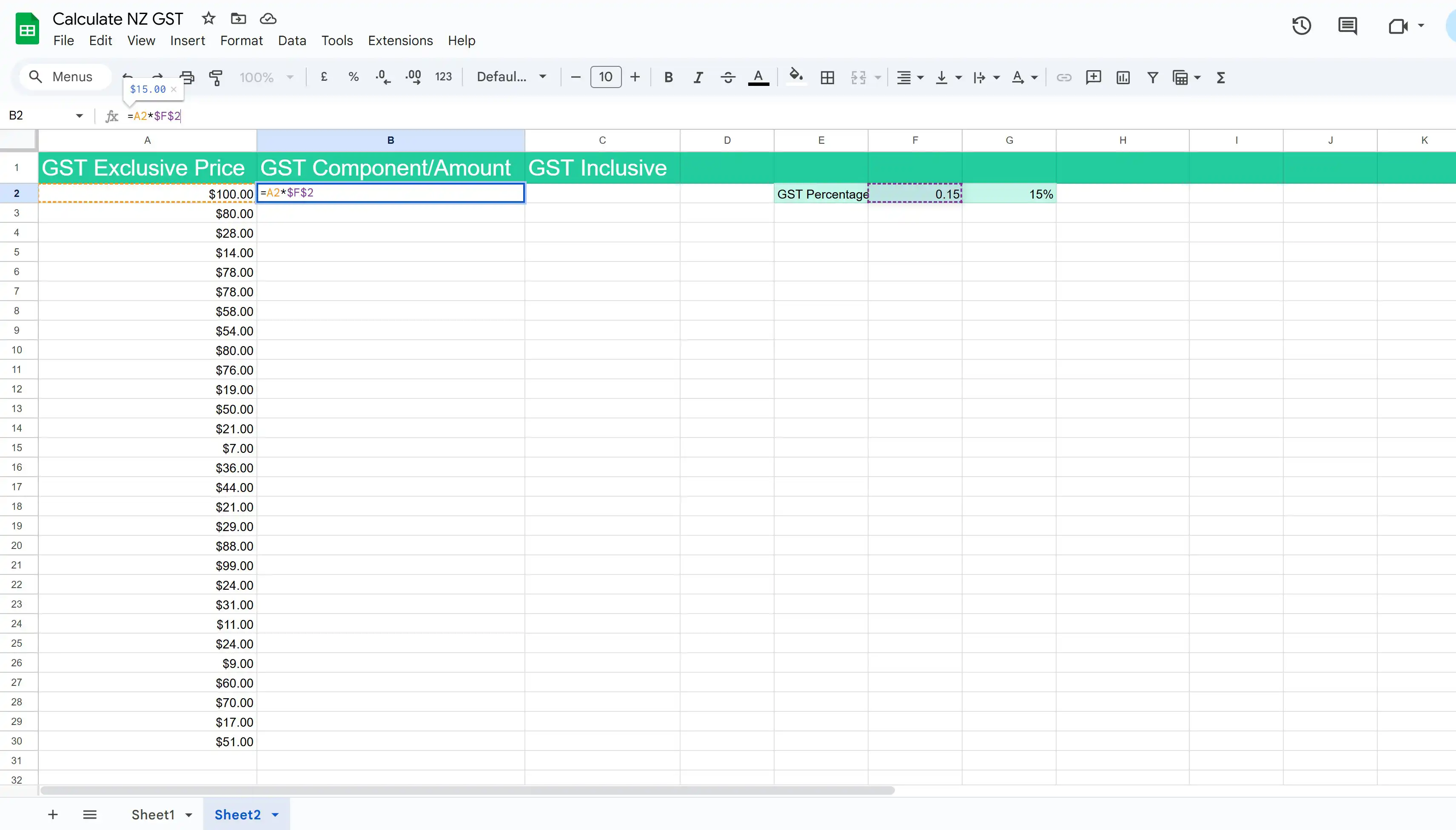
Task: Decrease decimal places
Action: click(x=383, y=77)
